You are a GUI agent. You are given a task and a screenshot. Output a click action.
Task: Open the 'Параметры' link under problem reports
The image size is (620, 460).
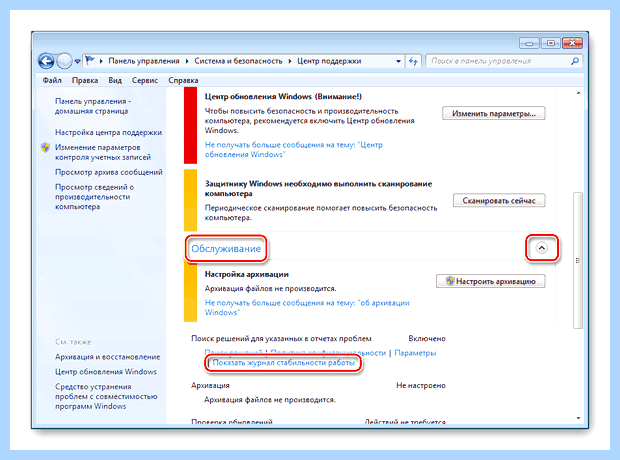pos(415,353)
